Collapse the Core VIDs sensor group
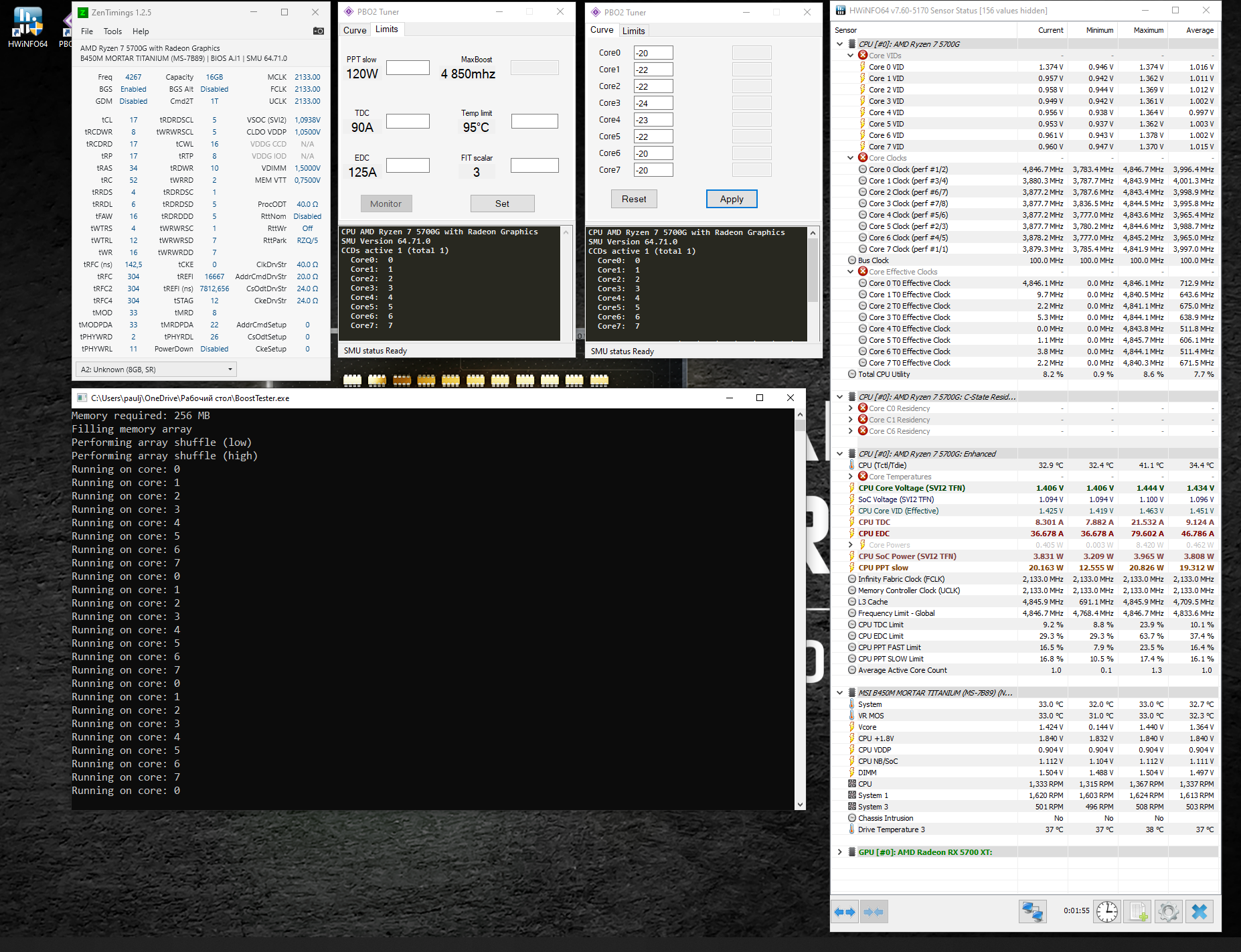This screenshot has width=1241, height=952. (x=851, y=56)
